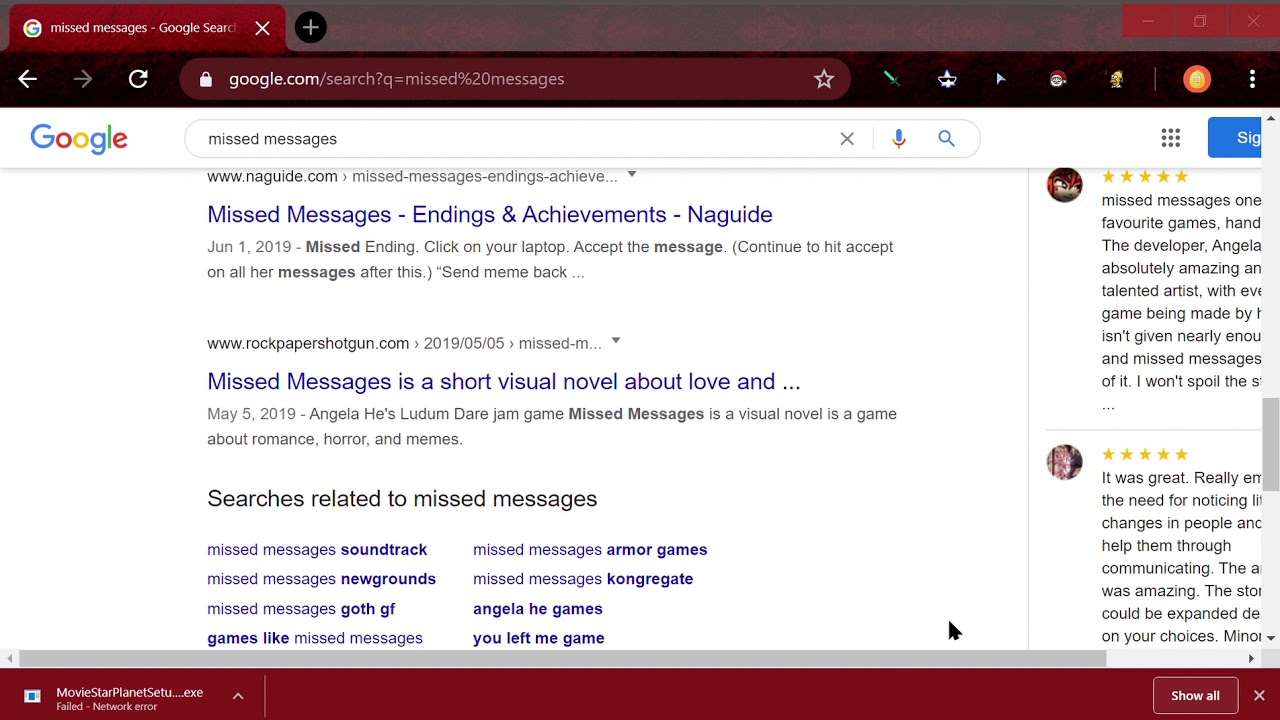The image size is (1280, 720).
Task: Clear the search box text
Action: 847,139
